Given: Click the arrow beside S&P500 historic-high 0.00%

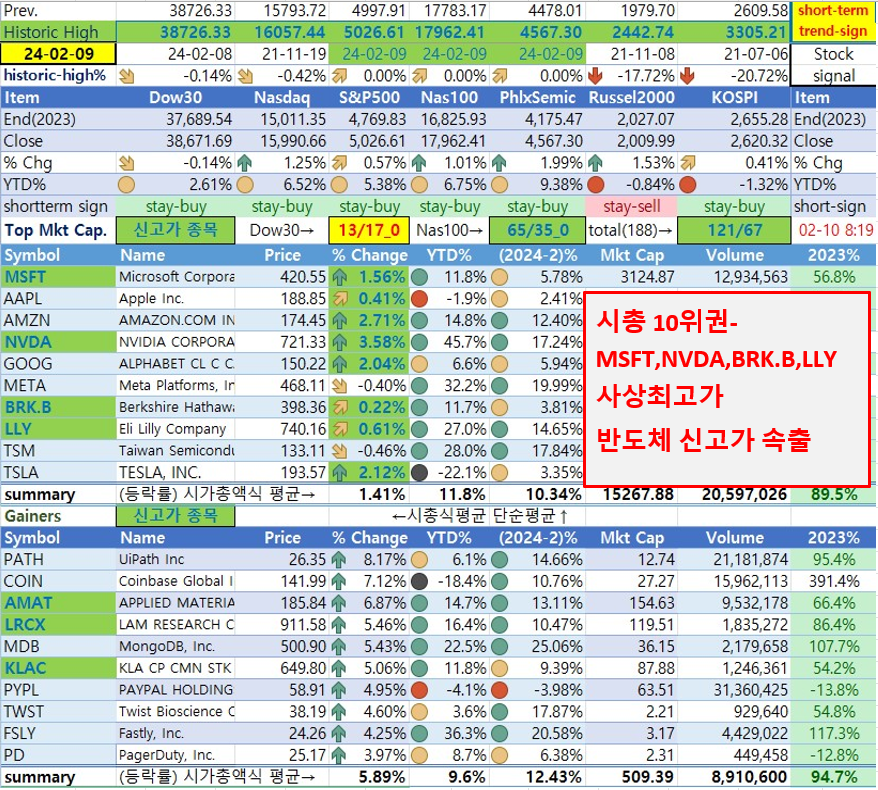Looking at the screenshot, I should pos(339,76).
